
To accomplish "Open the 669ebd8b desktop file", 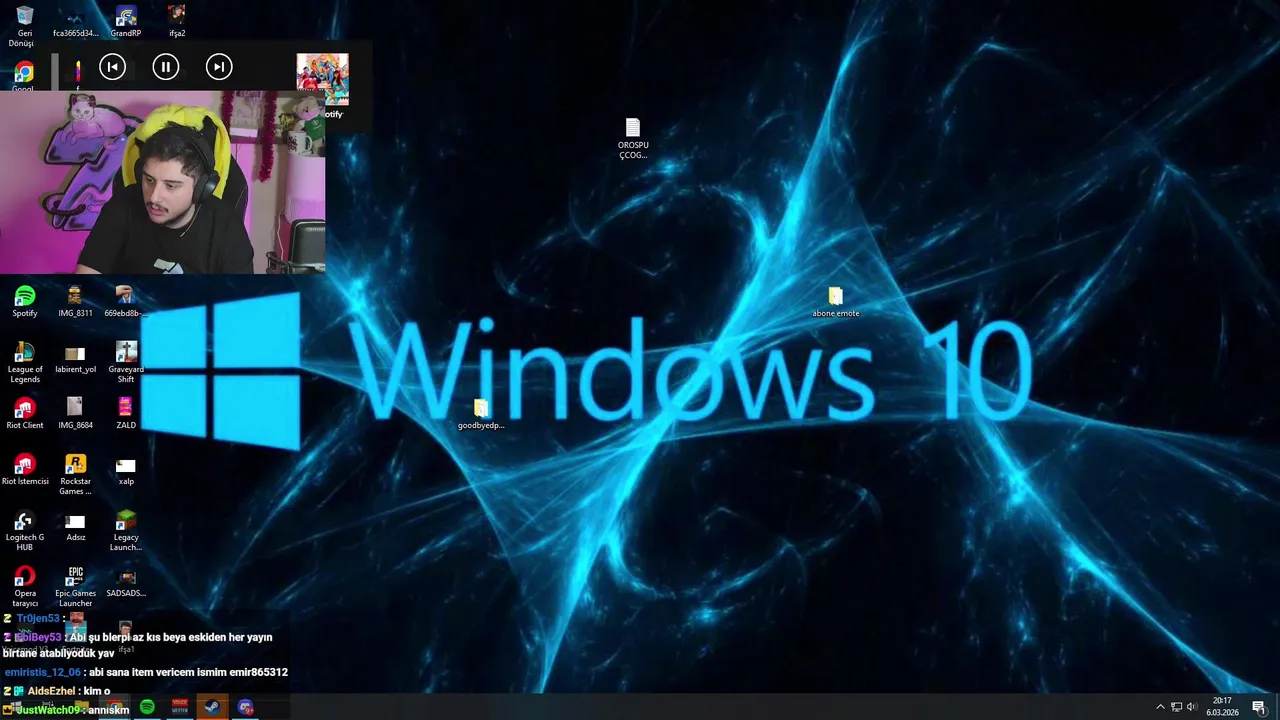I will (125, 302).
